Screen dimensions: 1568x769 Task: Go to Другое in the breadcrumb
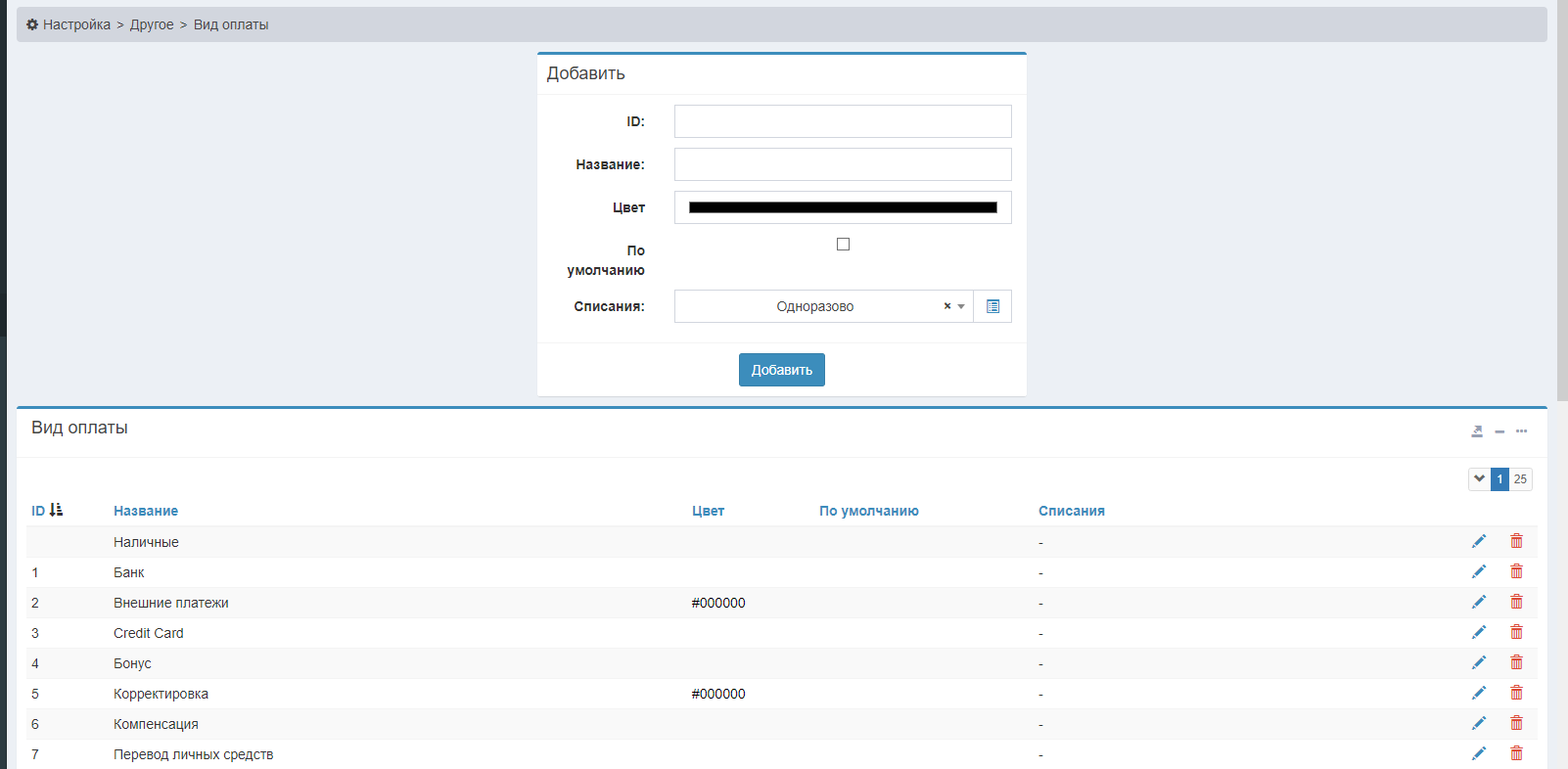(x=152, y=24)
